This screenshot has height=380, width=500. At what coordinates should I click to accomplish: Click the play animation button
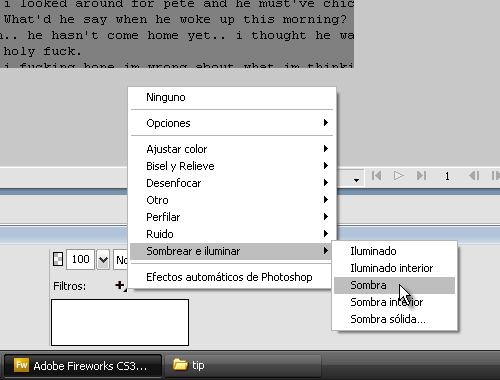point(399,175)
